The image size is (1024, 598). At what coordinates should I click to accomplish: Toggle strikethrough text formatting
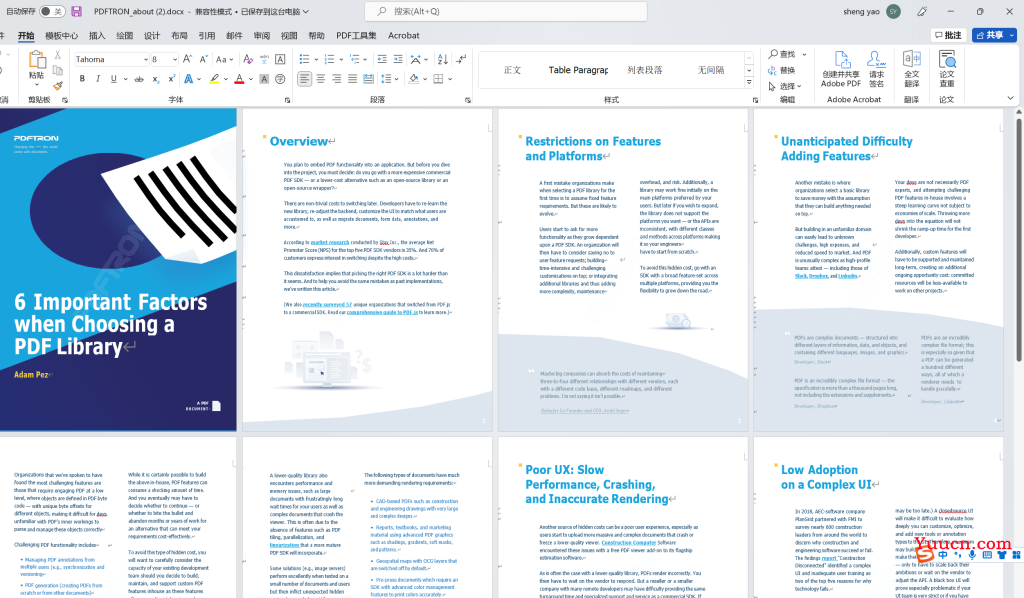coord(138,79)
